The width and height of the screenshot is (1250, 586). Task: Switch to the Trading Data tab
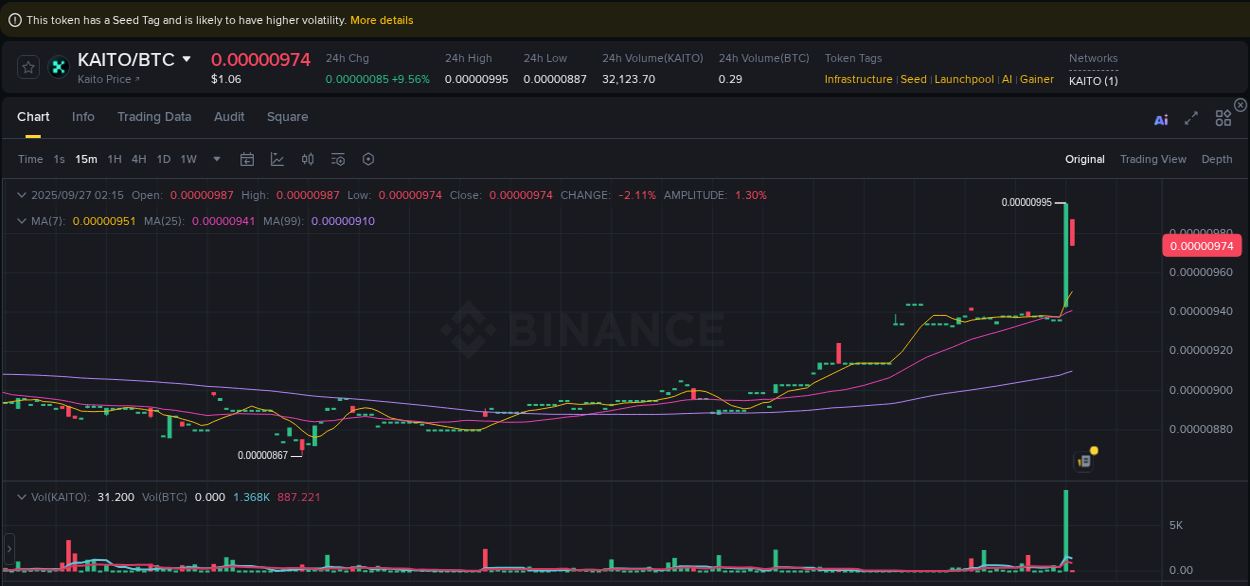tap(154, 117)
